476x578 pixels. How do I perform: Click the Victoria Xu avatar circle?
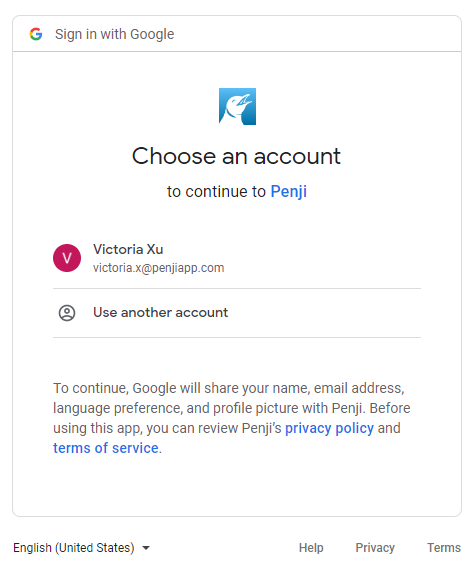point(67,258)
